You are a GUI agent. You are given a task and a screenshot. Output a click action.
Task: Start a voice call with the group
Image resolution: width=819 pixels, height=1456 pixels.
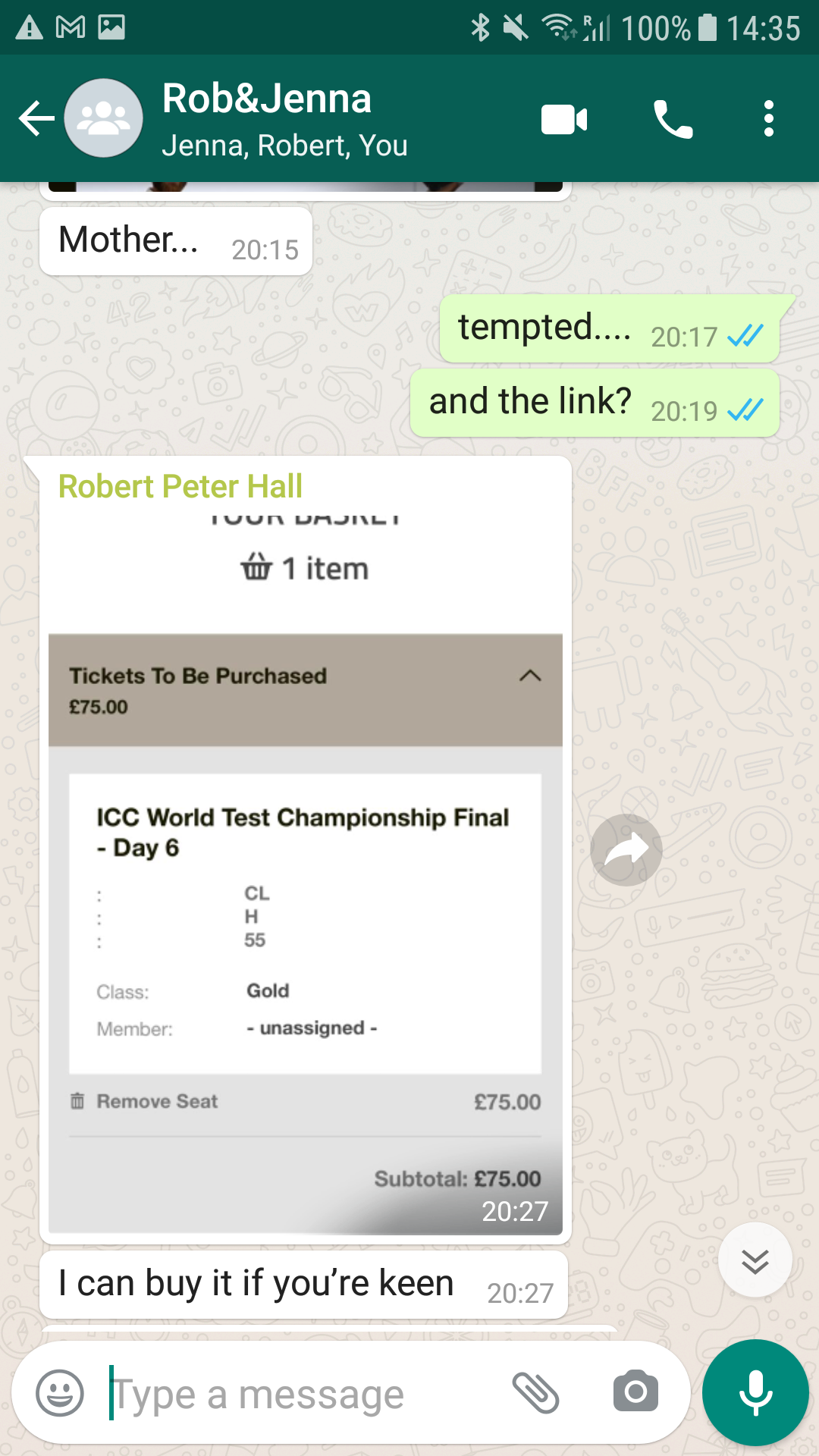[673, 119]
